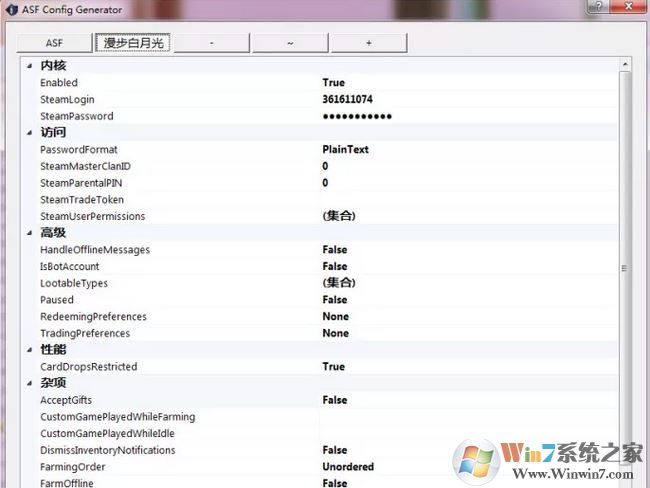Select the AcceptGifts property label
Image resolution: width=650 pixels, height=488 pixels.
point(66,400)
